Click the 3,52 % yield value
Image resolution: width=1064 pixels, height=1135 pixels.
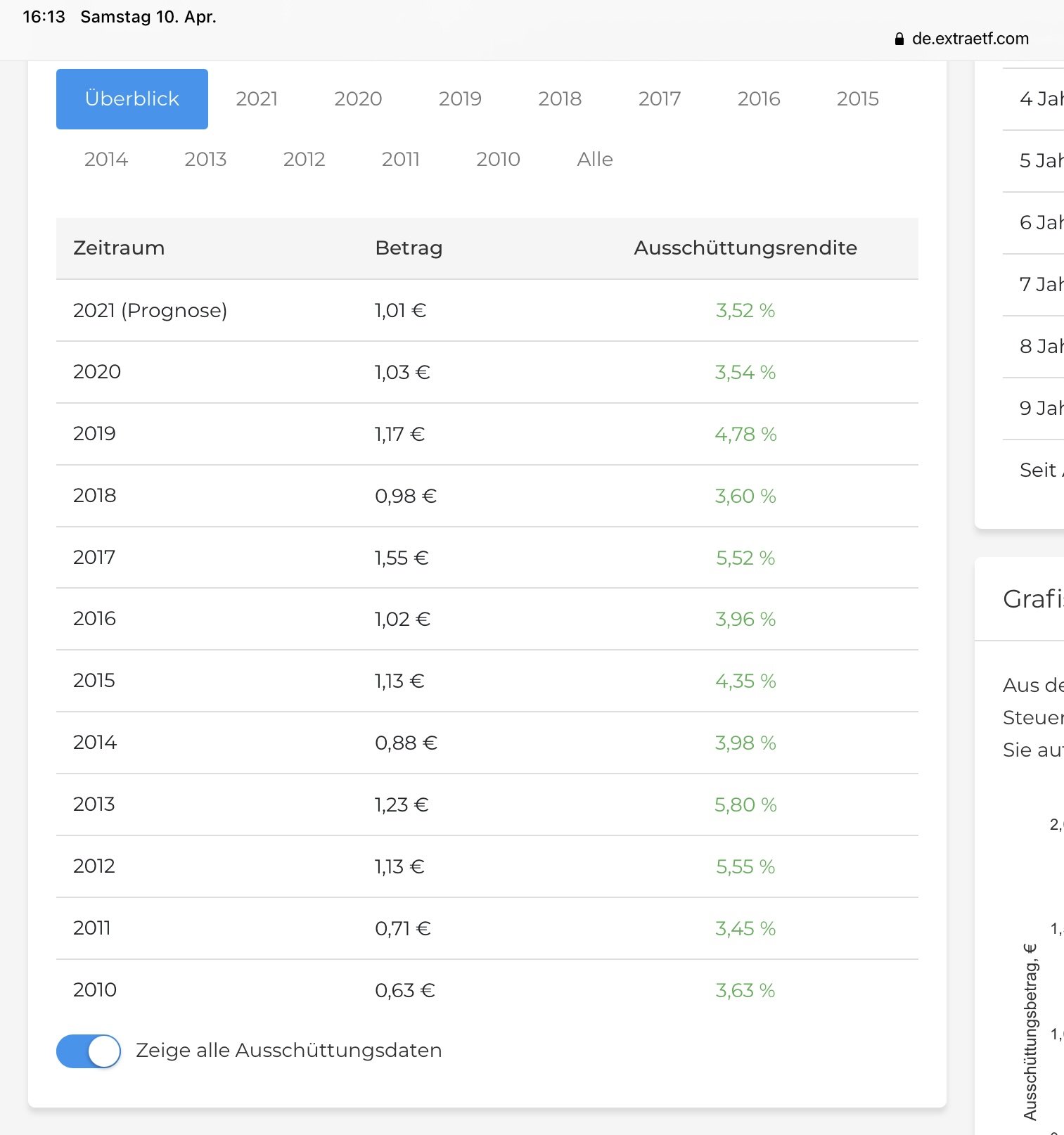(x=745, y=311)
